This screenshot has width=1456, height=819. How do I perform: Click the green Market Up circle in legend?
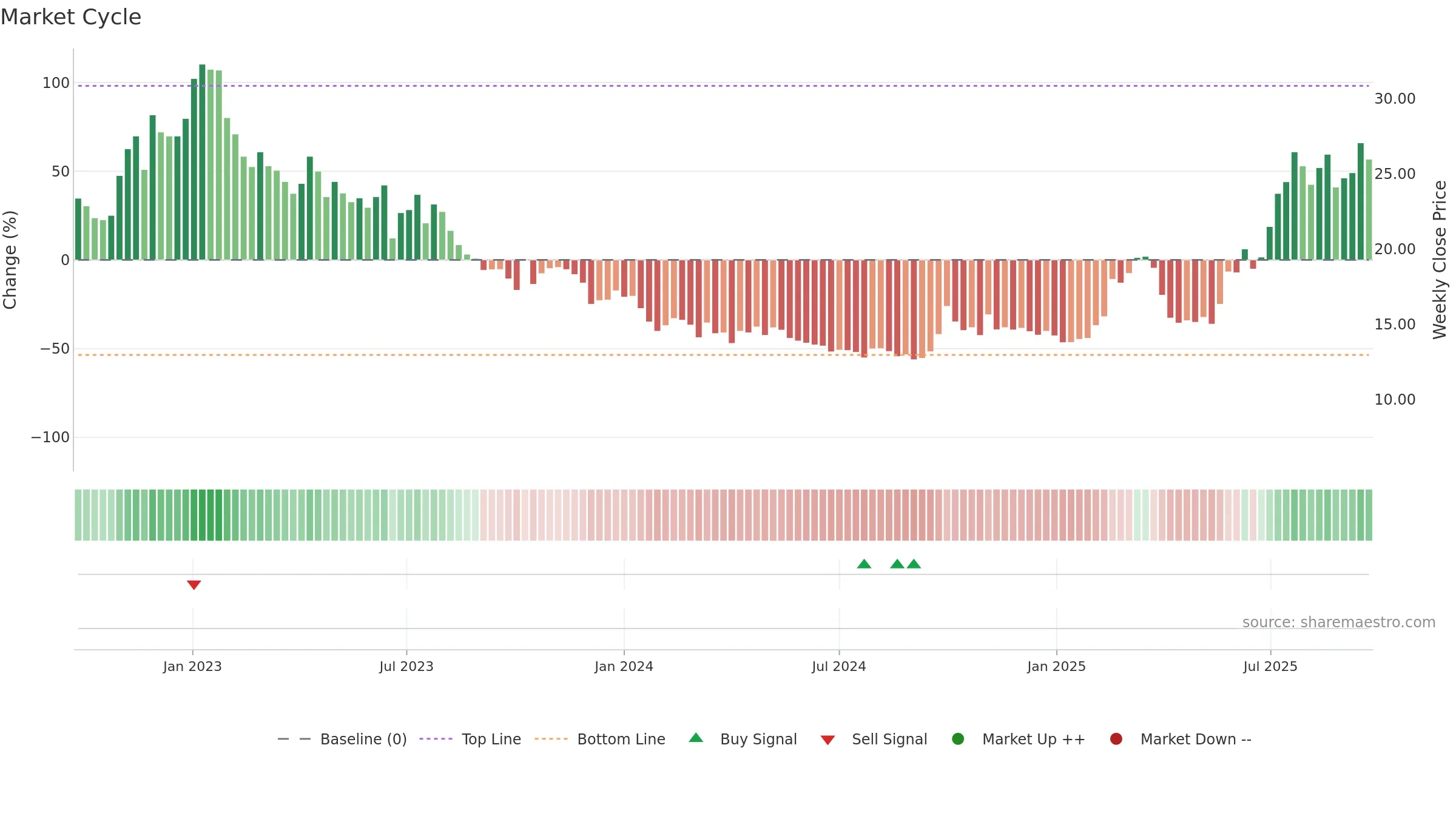[959, 739]
